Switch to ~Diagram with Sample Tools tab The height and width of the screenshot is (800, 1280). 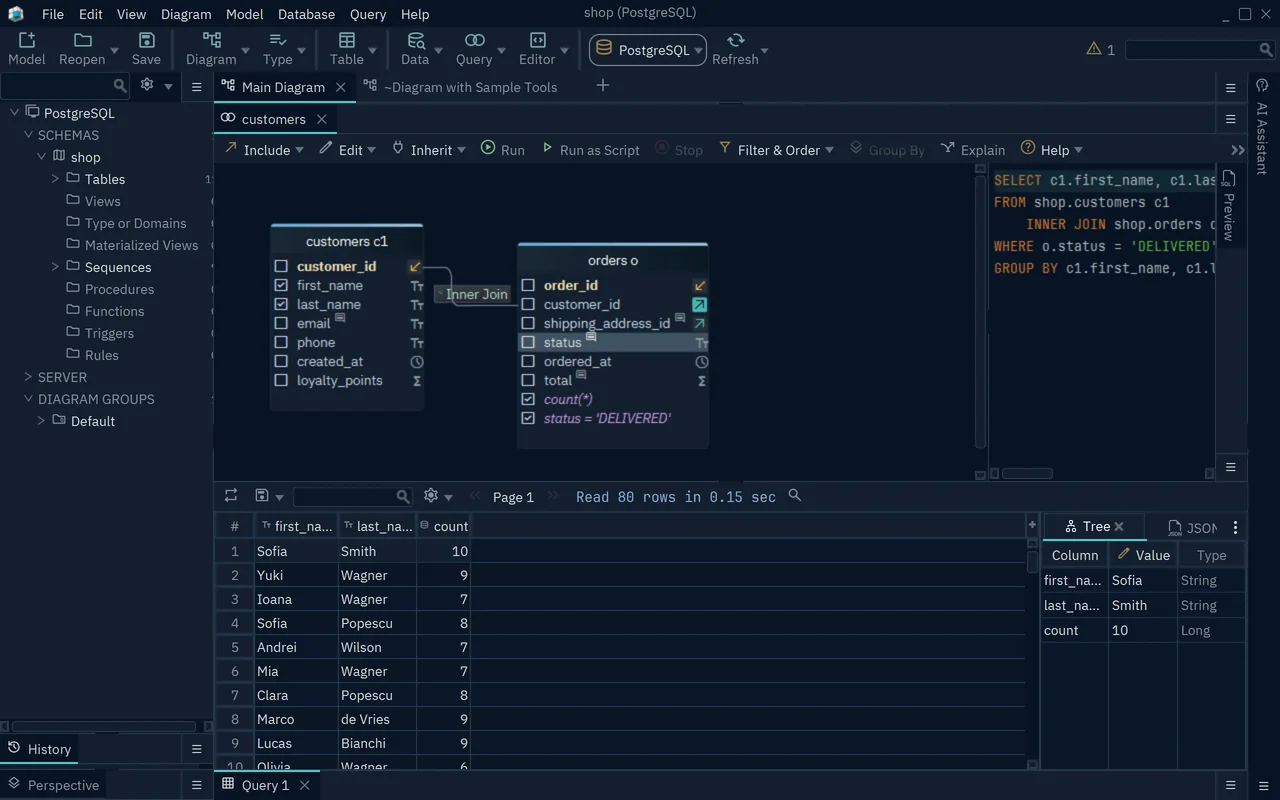(461, 87)
